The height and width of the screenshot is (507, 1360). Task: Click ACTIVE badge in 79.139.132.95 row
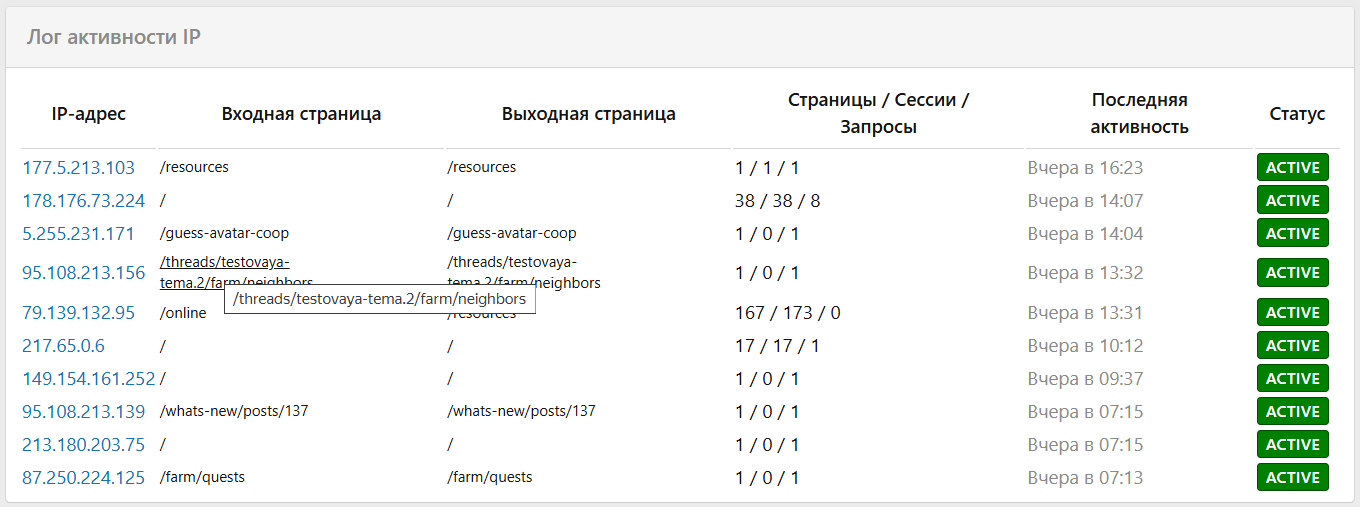point(1292,313)
